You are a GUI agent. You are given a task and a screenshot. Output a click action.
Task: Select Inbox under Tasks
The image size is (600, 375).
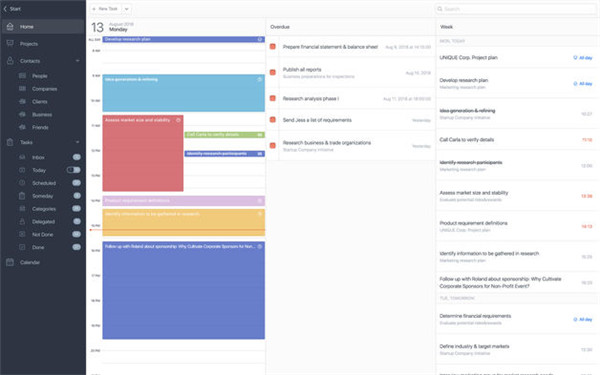point(38,157)
